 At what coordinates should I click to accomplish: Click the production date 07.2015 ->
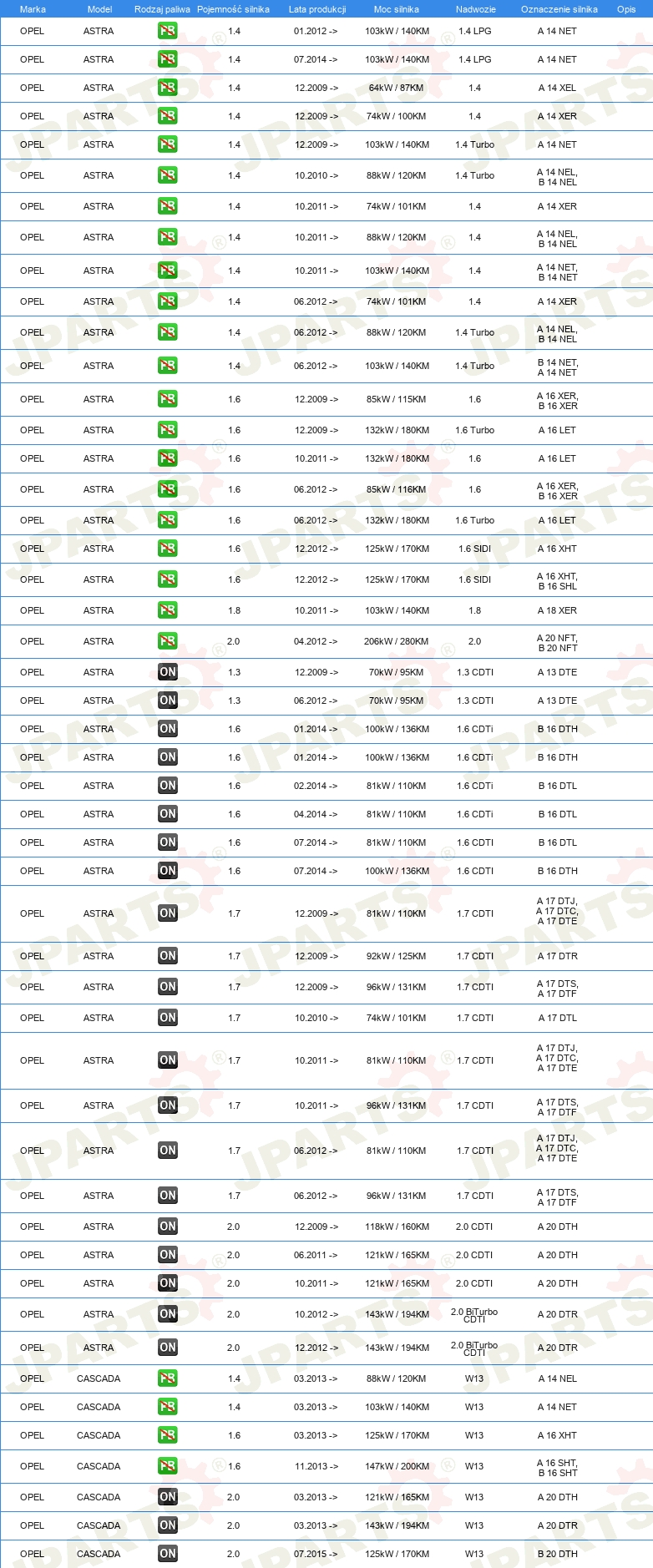click(x=316, y=1554)
